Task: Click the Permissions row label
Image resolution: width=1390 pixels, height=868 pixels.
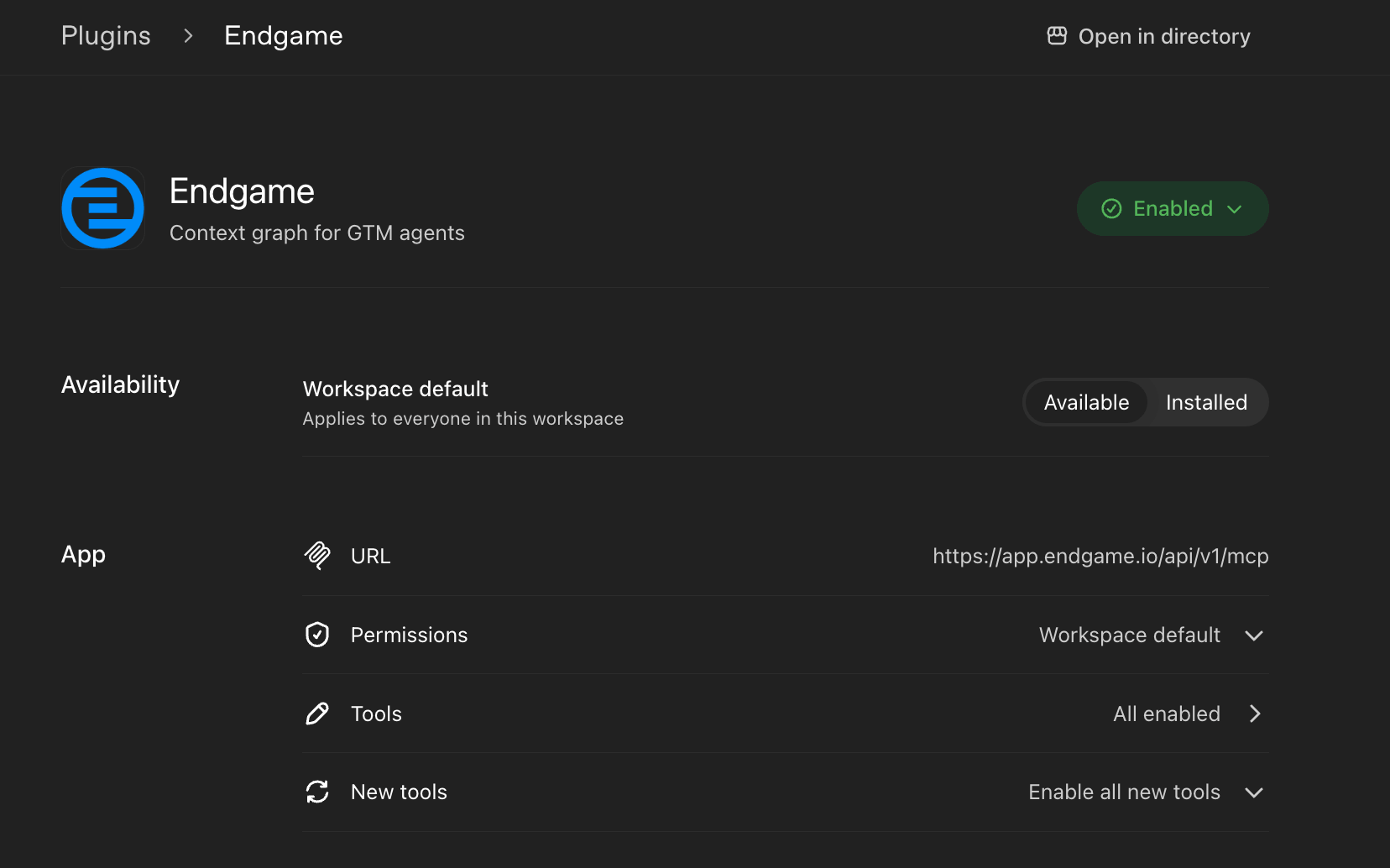Action: [x=409, y=635]
